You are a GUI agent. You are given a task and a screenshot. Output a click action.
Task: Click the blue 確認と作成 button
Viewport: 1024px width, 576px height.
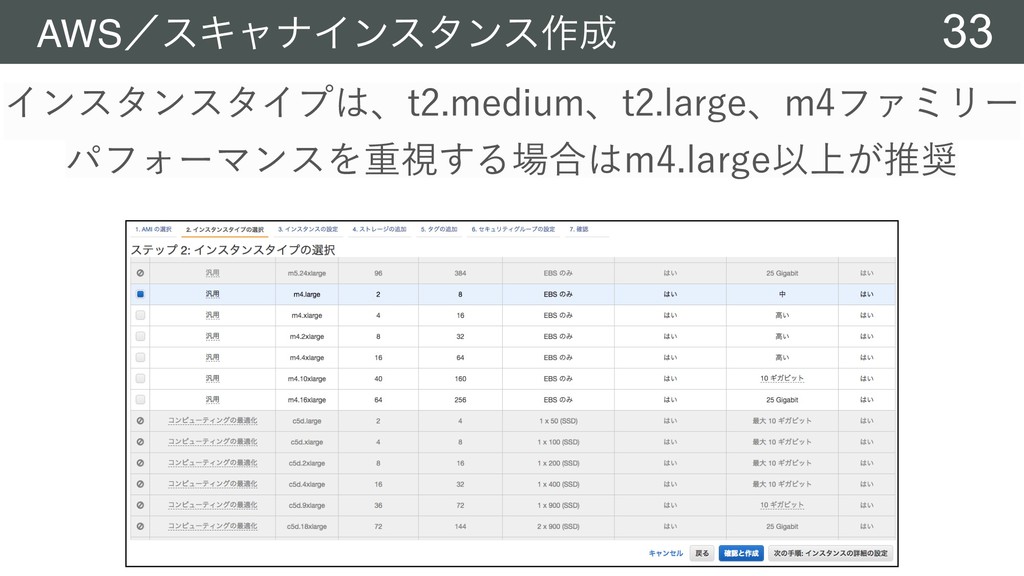click(x=741, y=553)
